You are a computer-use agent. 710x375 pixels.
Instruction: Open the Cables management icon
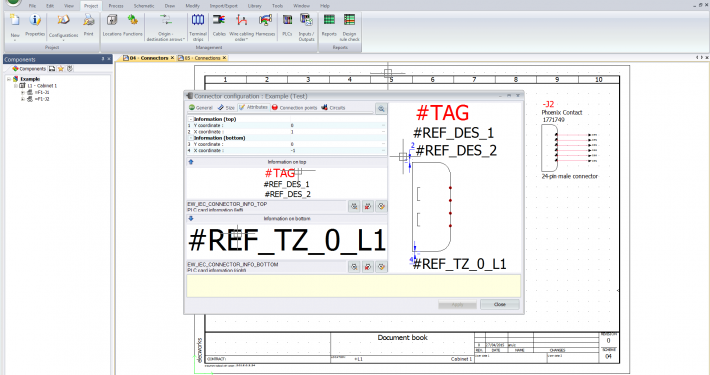coord(219,26)
